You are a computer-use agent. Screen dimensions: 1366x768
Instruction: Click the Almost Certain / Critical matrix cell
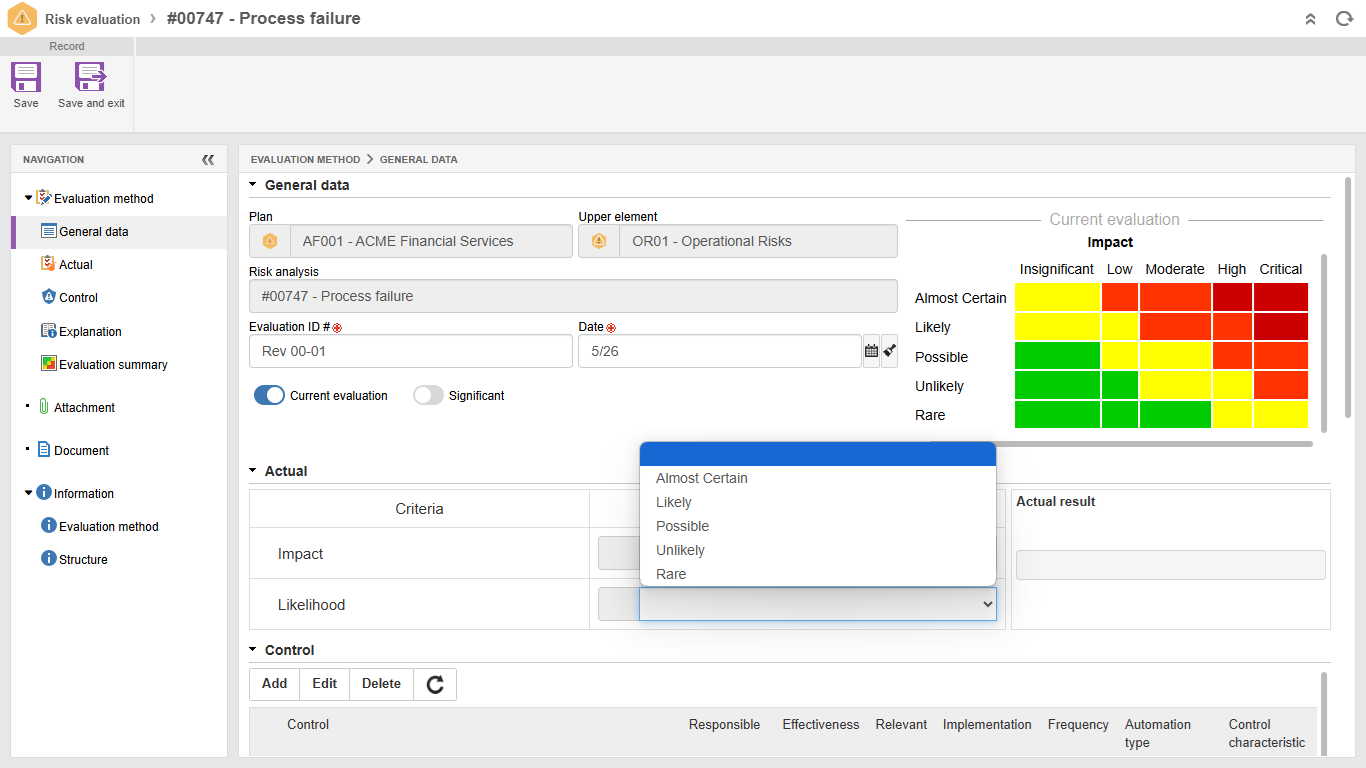(1281, 297)
